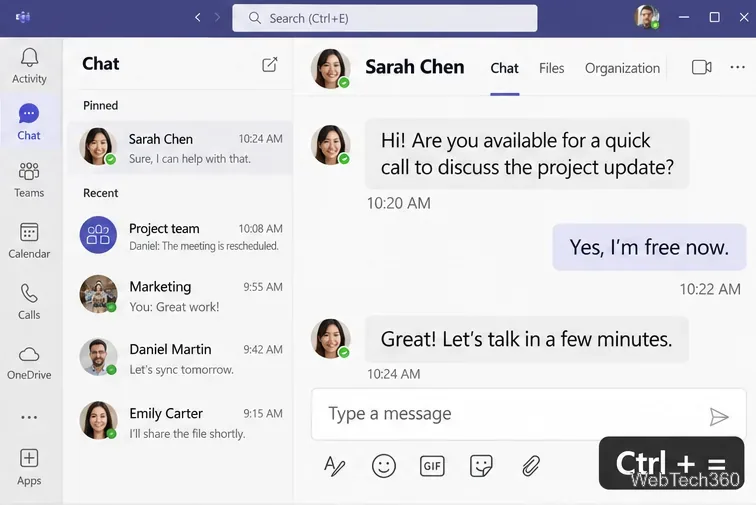Open the Calendar in the sidebar

29,240
